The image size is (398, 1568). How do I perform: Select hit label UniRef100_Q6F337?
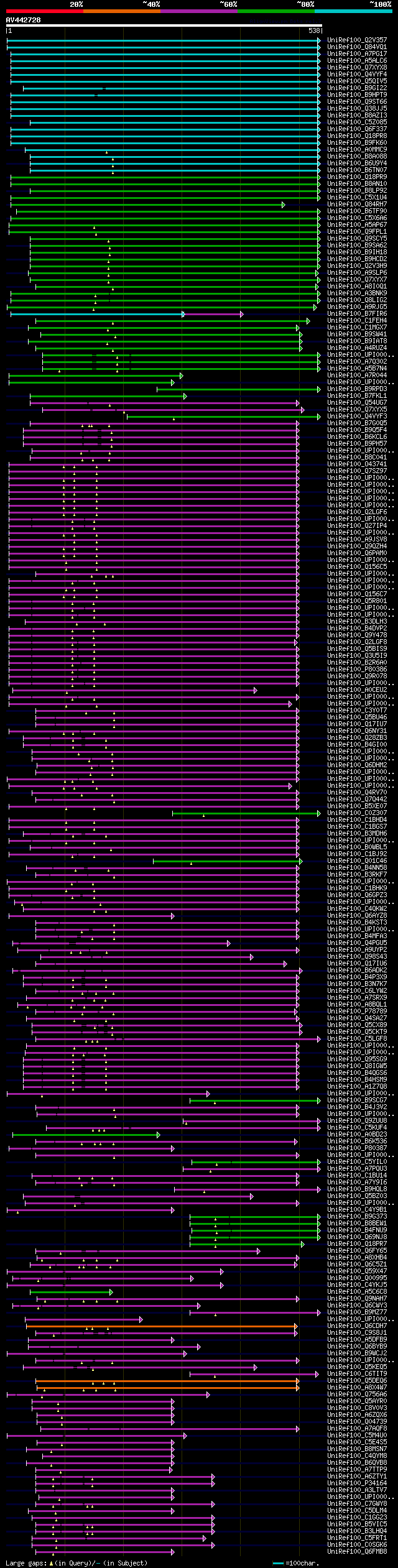pyautogui.click(x=357, y=129)
